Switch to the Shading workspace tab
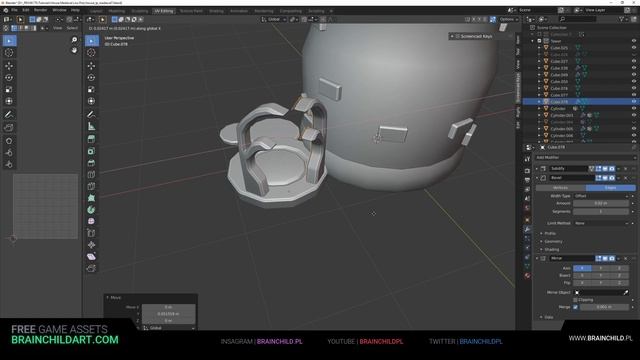The width and height of the screenshot is (640, 360). pyautogui.click(x=216, y=11)
